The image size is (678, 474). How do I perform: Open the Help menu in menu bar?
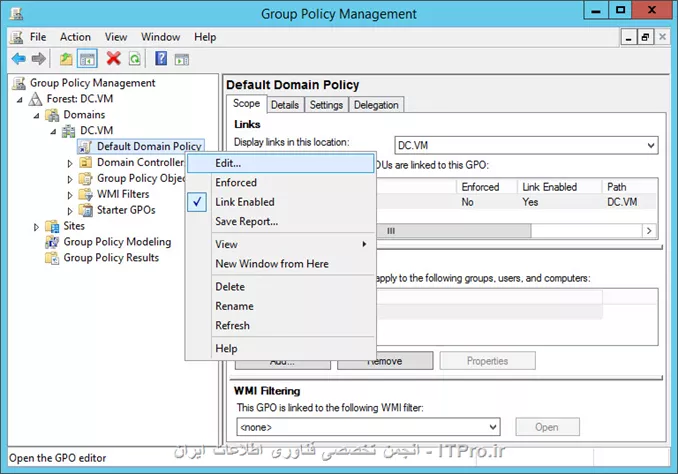pos(205,37)
